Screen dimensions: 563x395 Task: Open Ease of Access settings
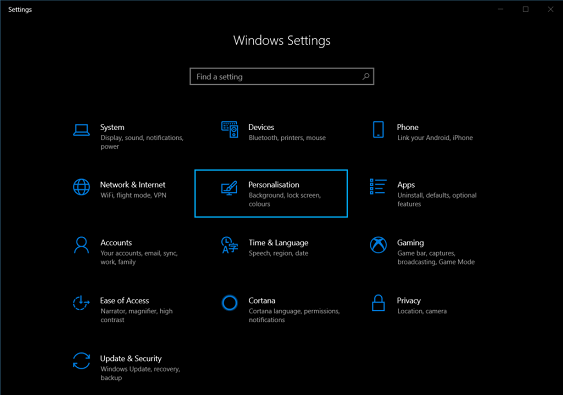[125, 301]
